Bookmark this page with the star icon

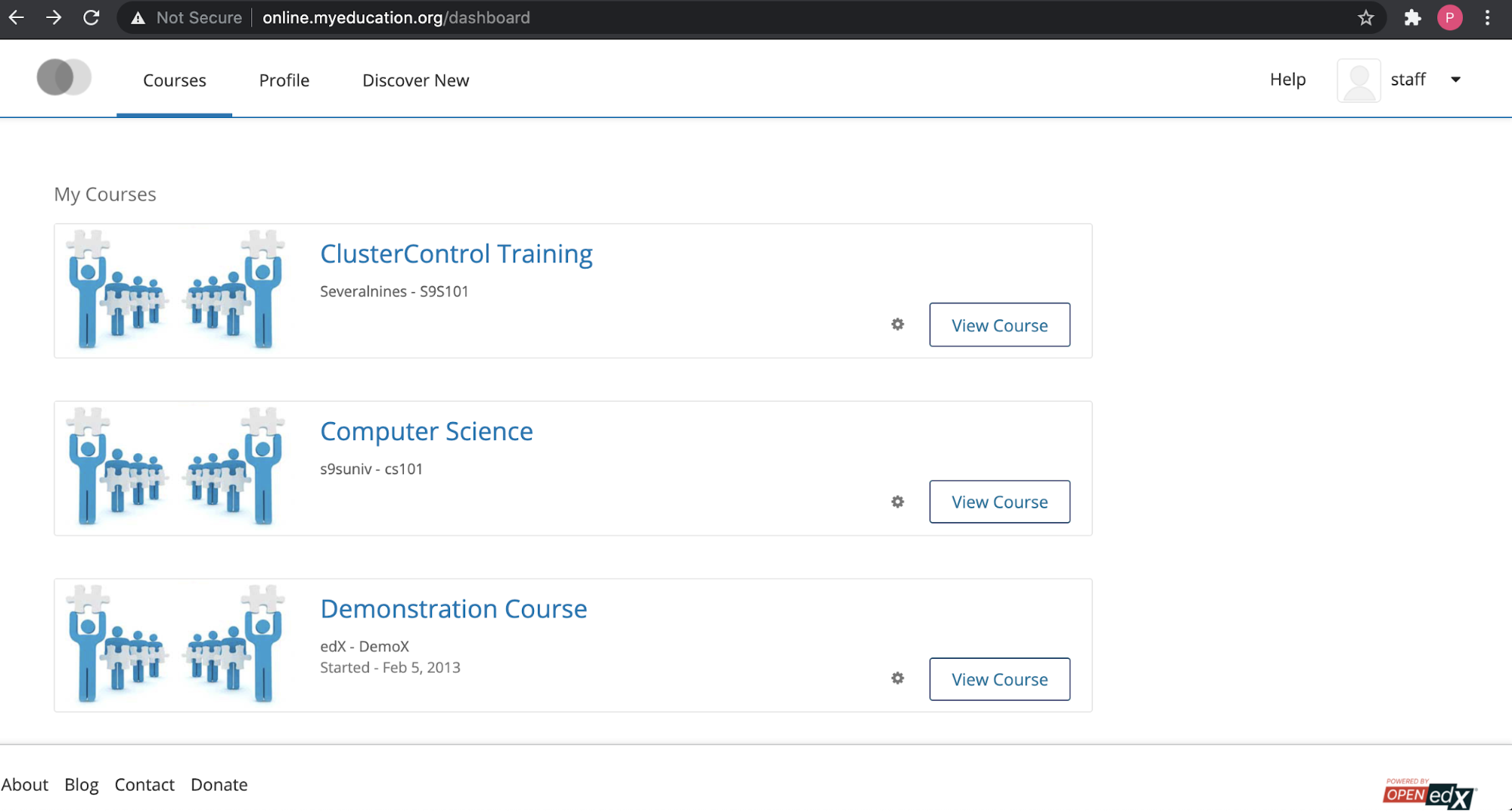coord(1365,17)
